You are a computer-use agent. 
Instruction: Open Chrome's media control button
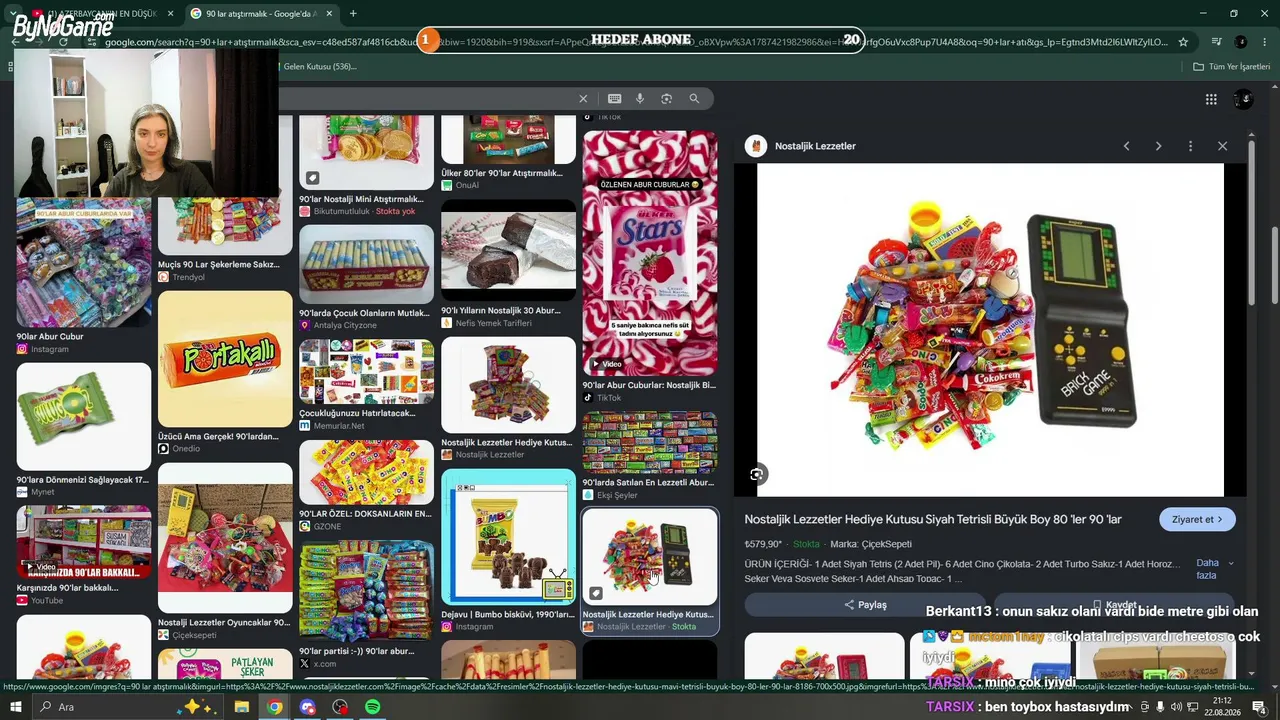(1216, 42)
